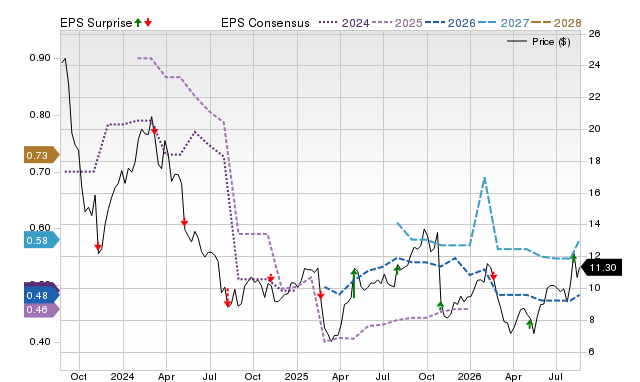Click tall green surprise arrow after April 2025

pos(354,283)
